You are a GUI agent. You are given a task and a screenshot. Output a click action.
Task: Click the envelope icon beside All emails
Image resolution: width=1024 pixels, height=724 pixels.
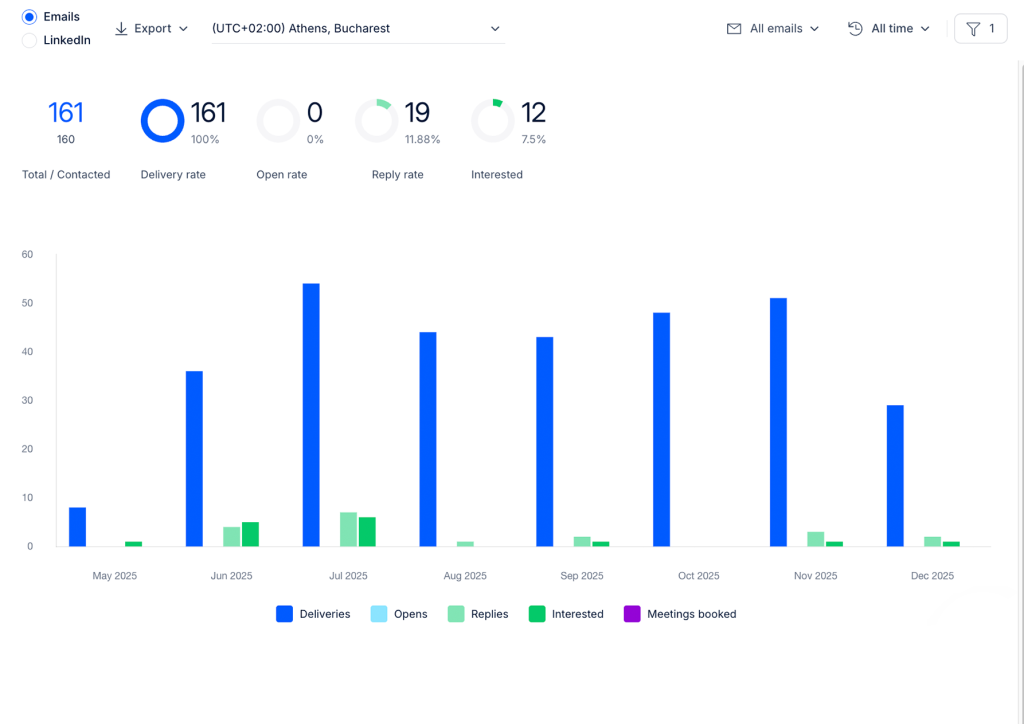[734, 29]
